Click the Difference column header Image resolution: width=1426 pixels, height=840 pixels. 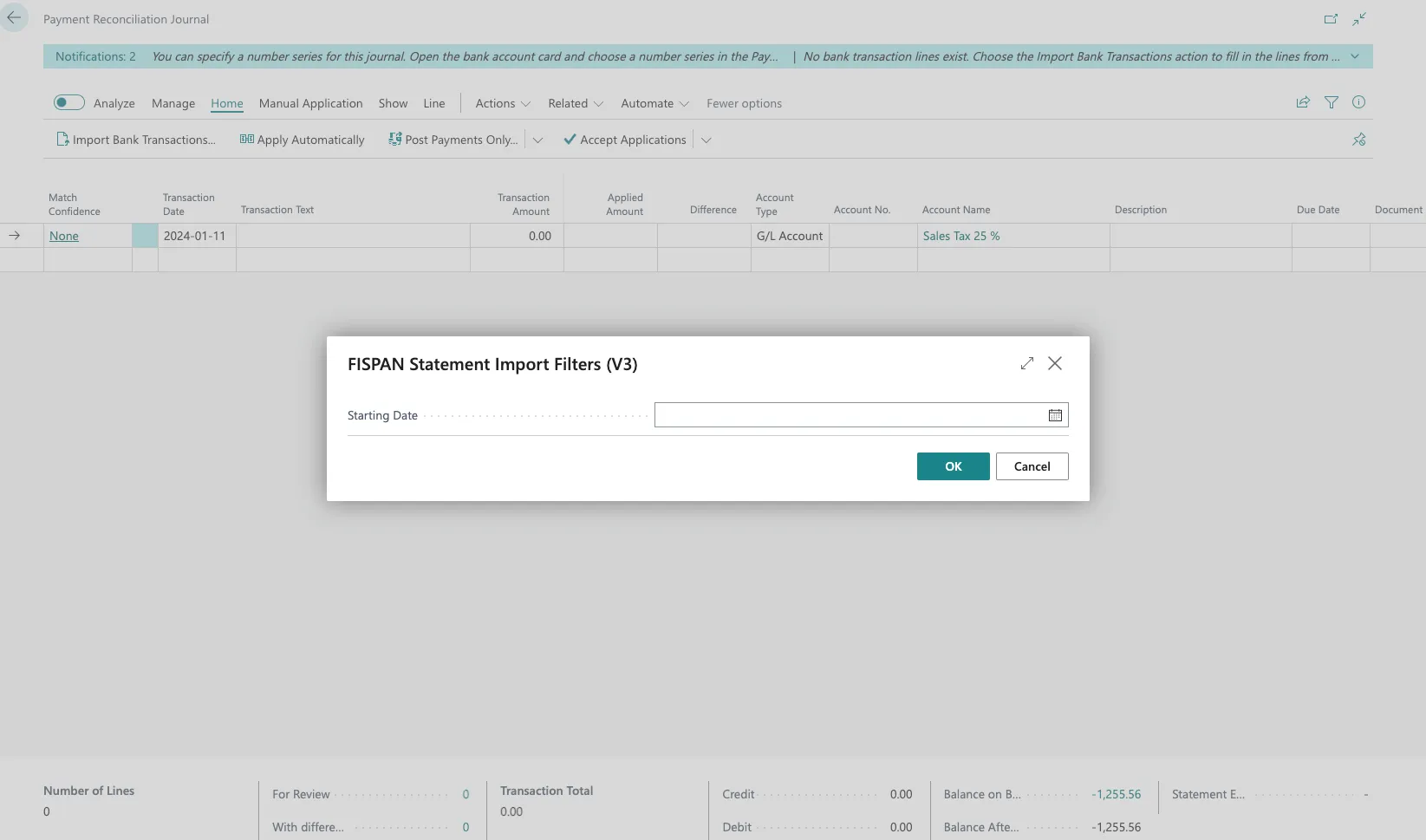click(713, 210)
